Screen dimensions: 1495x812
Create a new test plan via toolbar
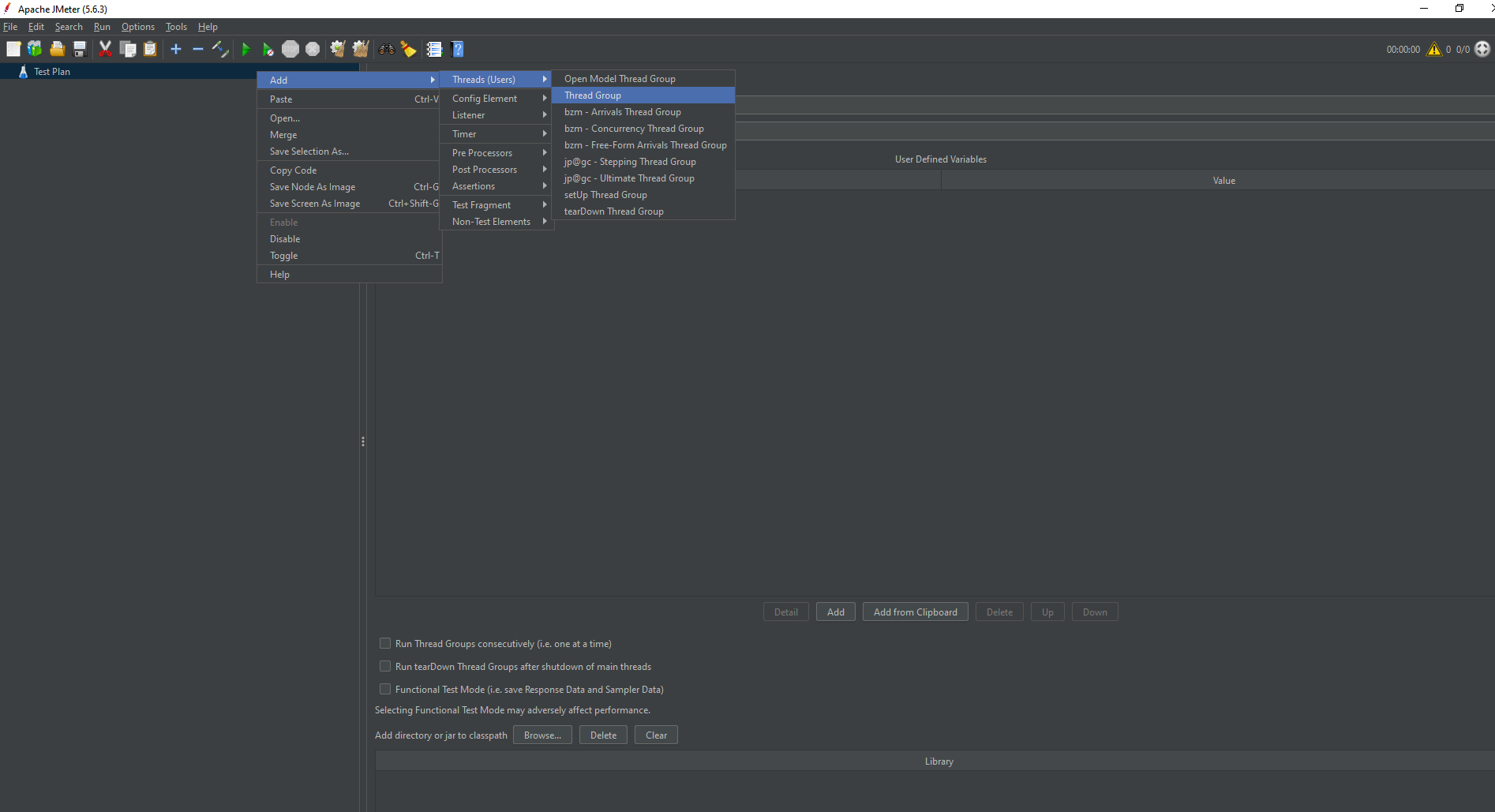(13, 49)
